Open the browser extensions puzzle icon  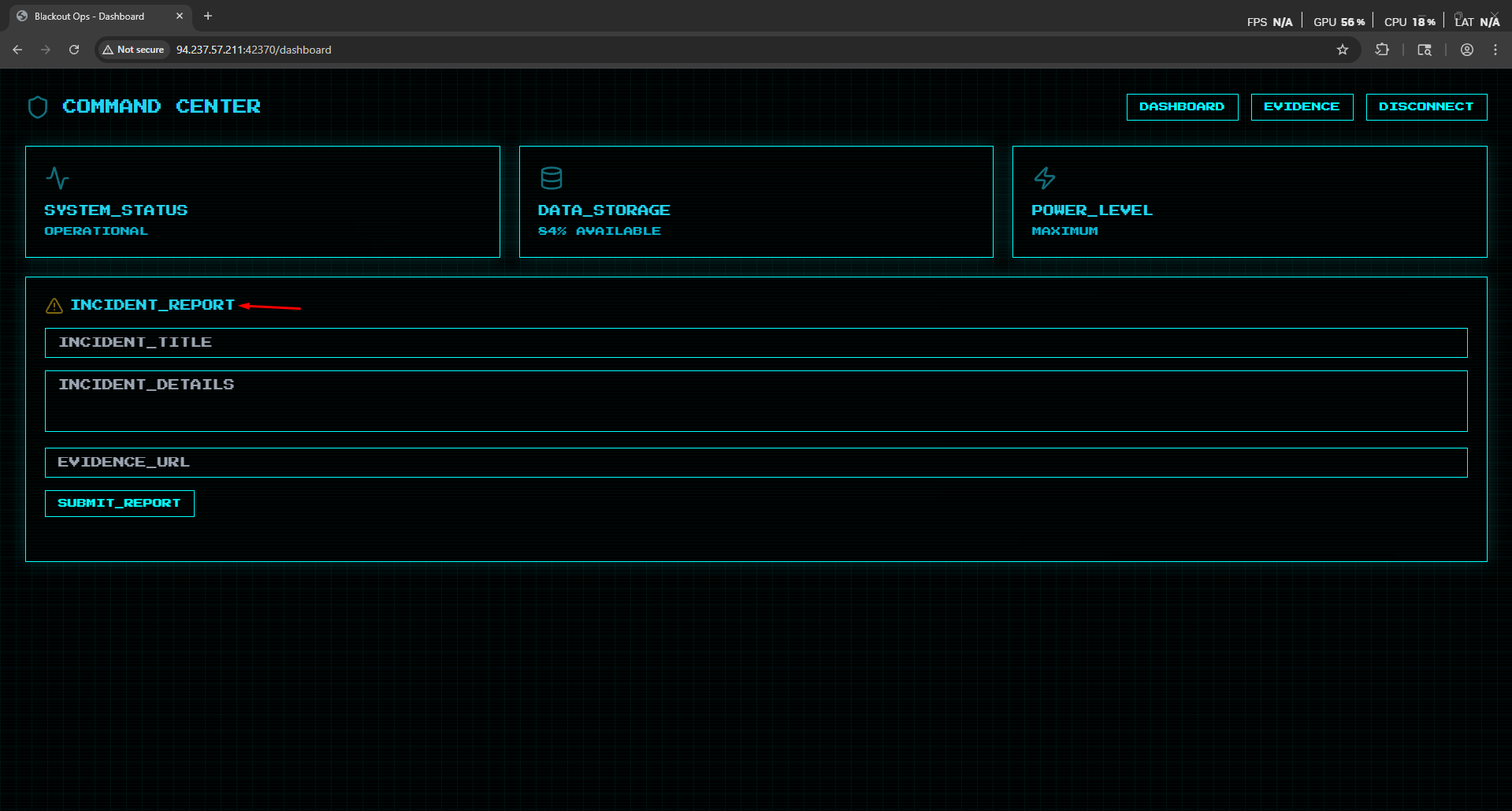(1382, 50)
